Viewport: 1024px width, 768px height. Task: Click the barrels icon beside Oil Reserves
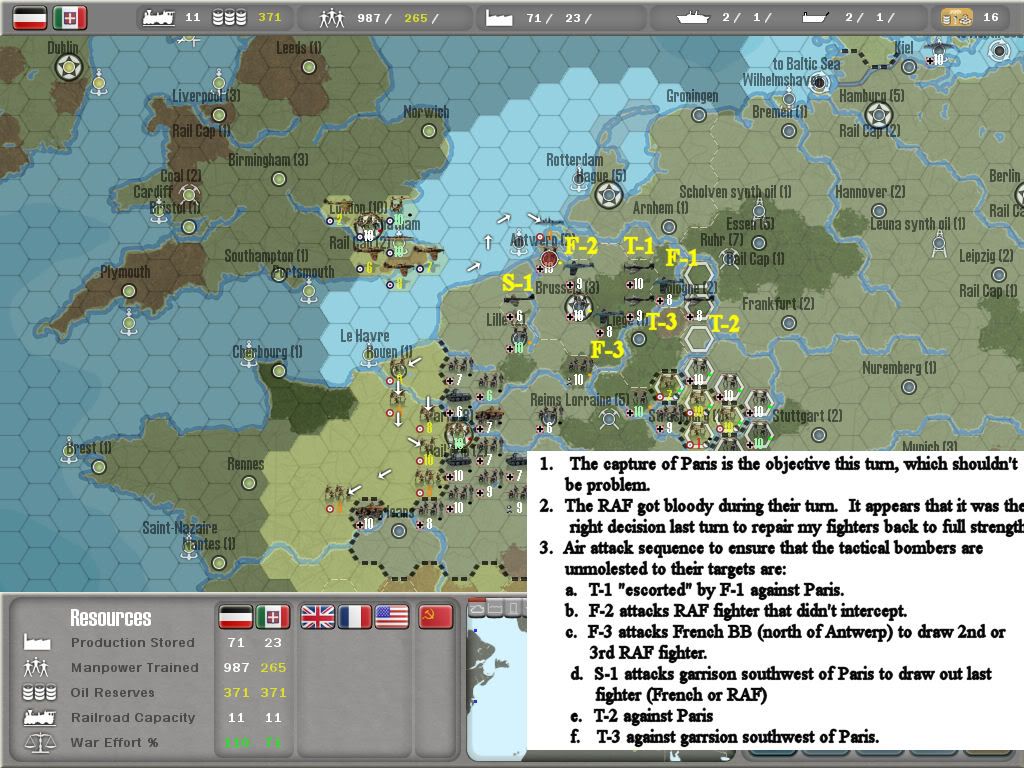click(39, 692)
